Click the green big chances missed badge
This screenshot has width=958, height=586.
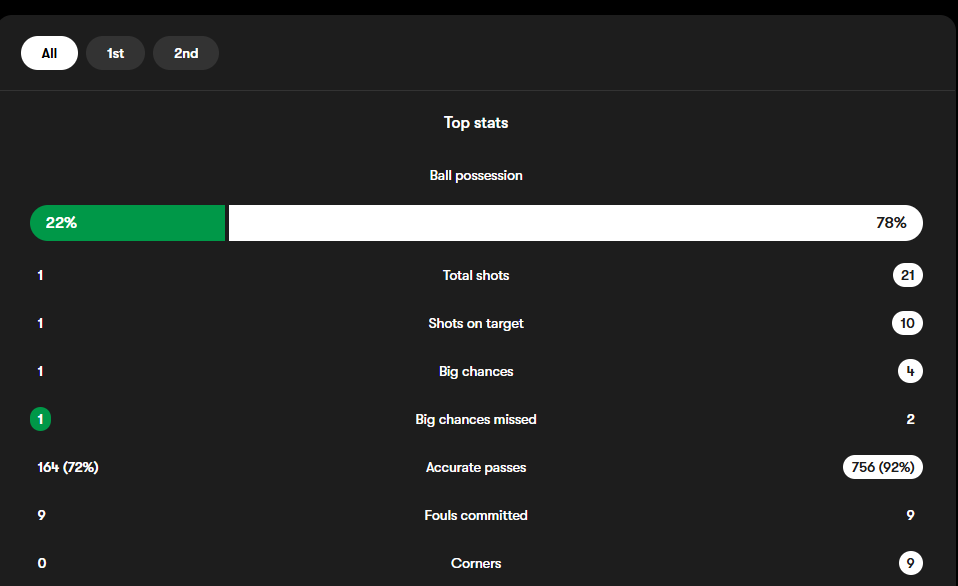[x=40, y=419]
